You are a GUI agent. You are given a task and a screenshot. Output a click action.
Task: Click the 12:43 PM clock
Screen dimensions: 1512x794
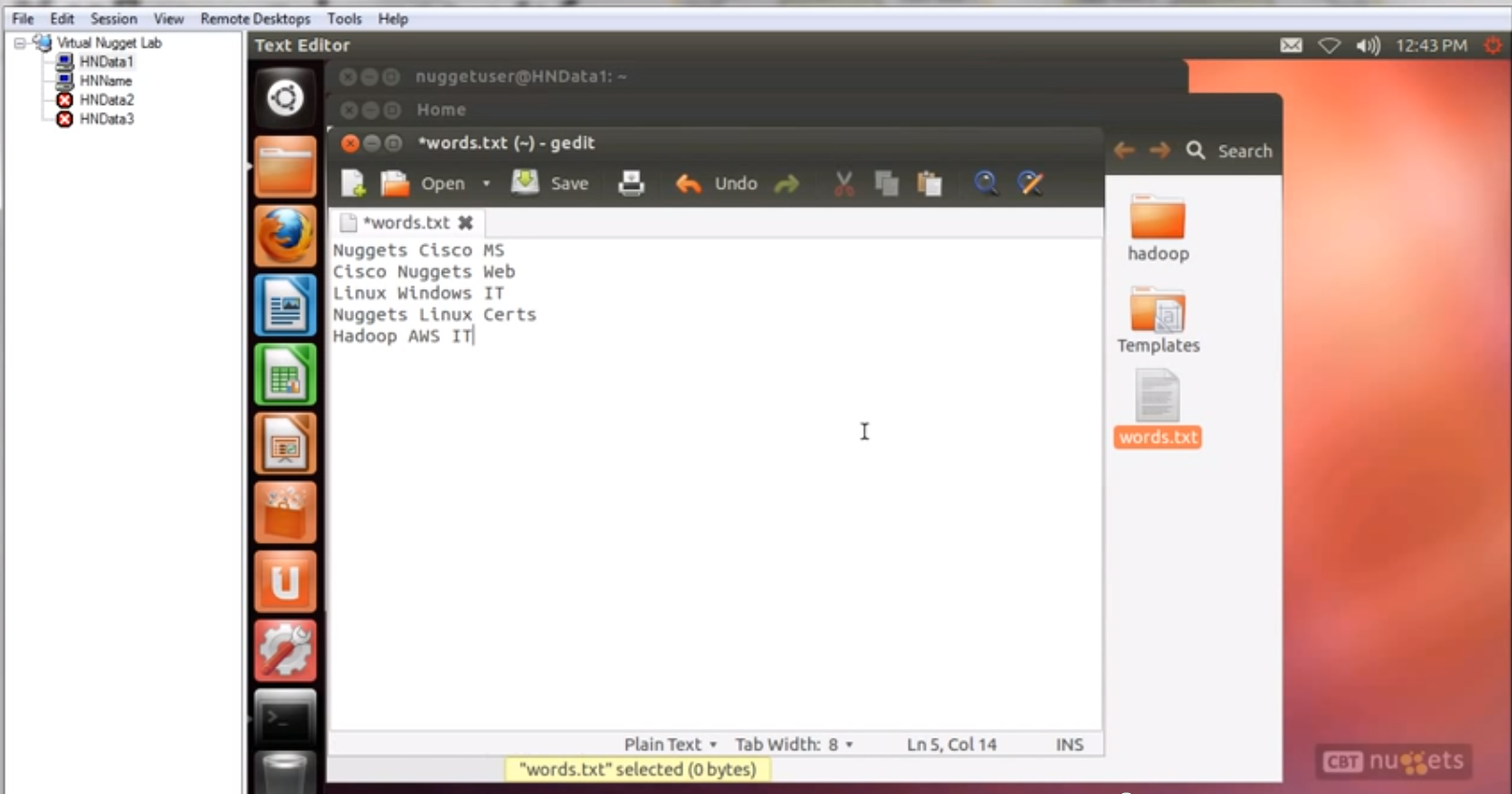coord(1431,45)
